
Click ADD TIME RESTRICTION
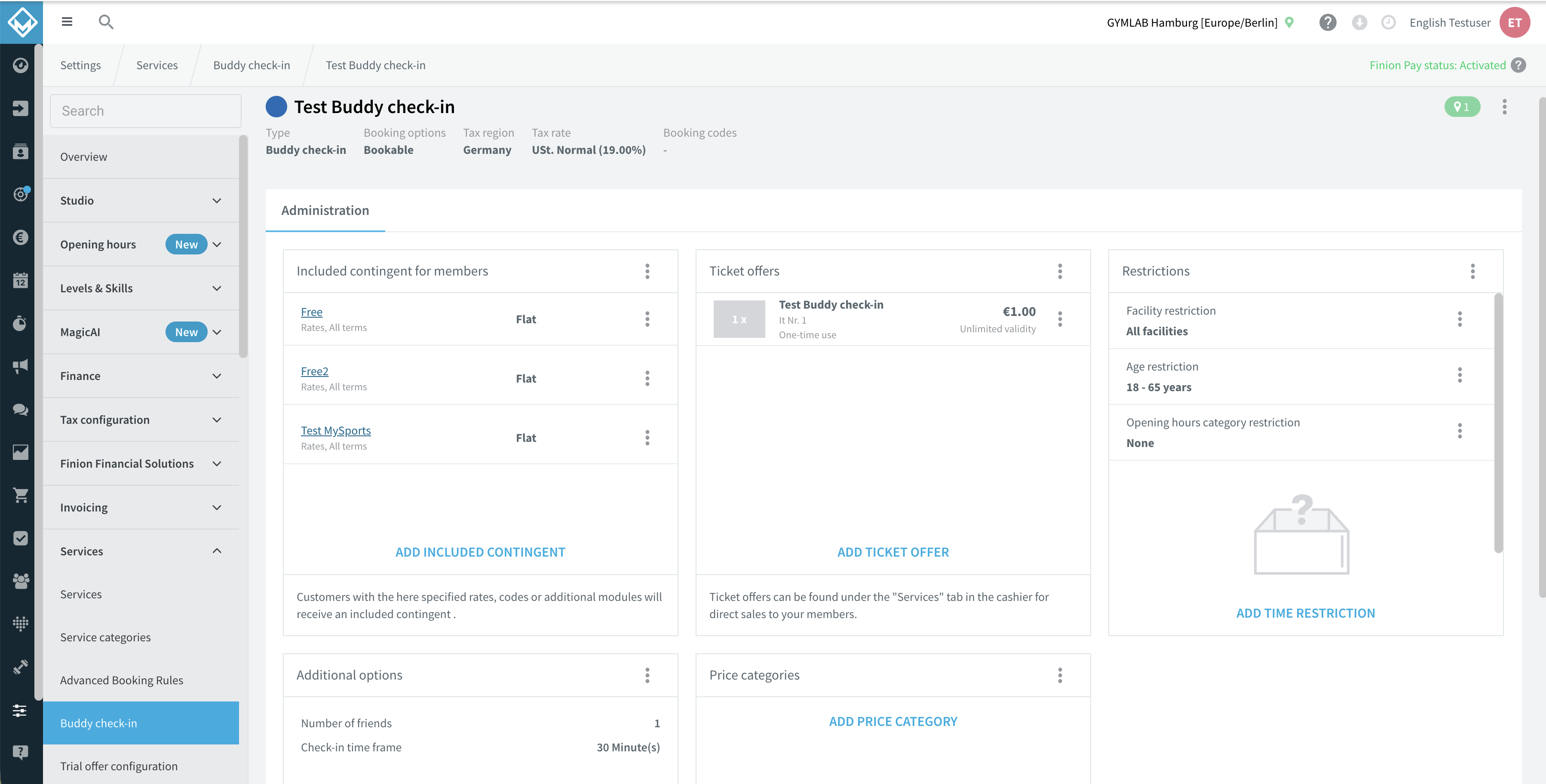click(x=1305, y=613)
